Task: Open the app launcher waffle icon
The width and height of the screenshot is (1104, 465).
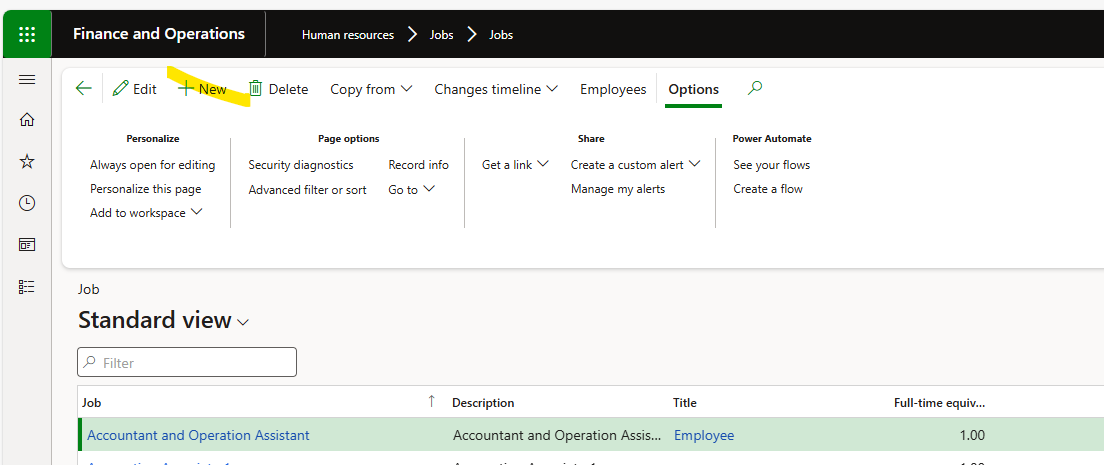Action: [x=27, y=34]
